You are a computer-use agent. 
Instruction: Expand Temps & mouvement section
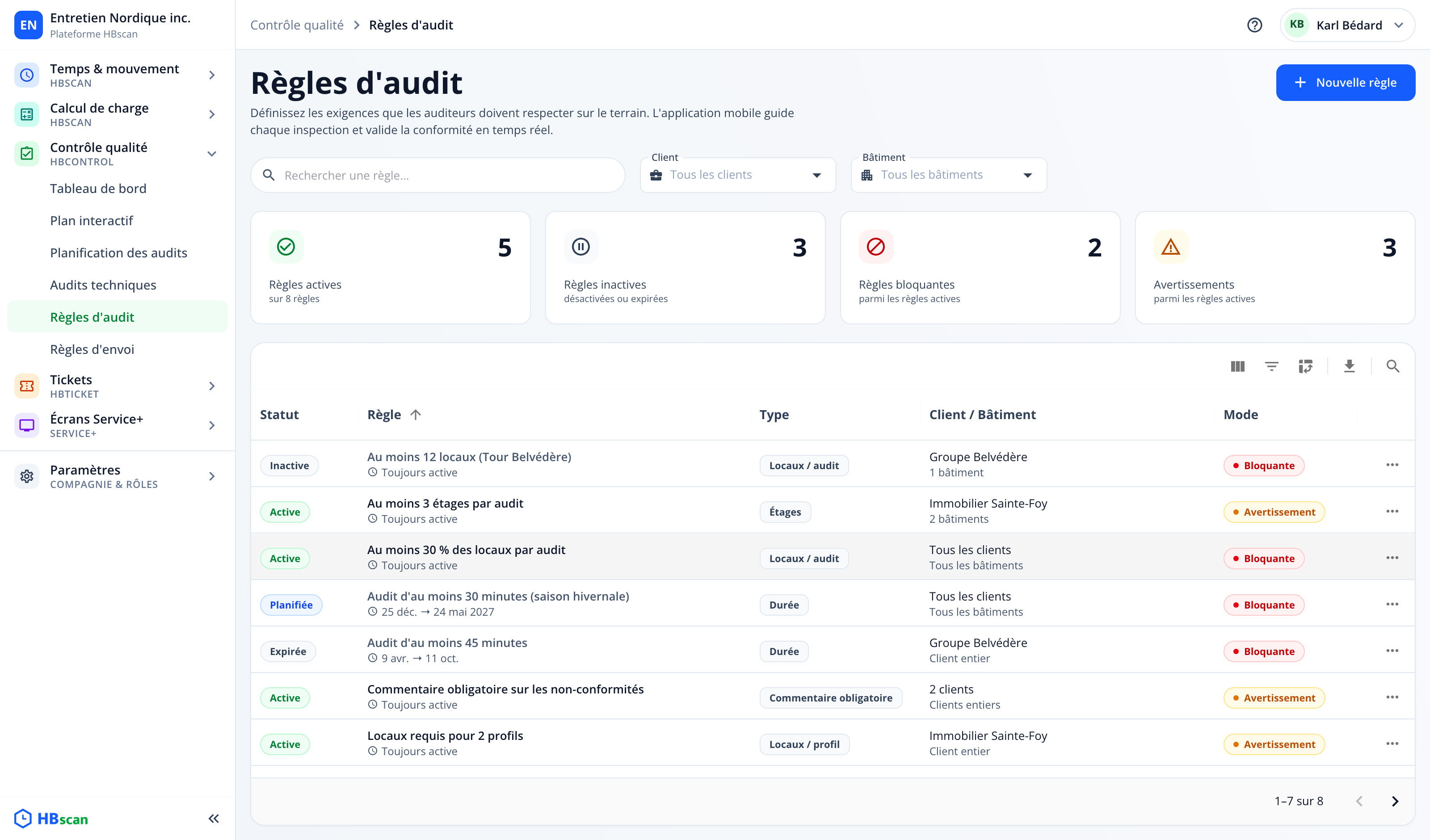point(118,75)
